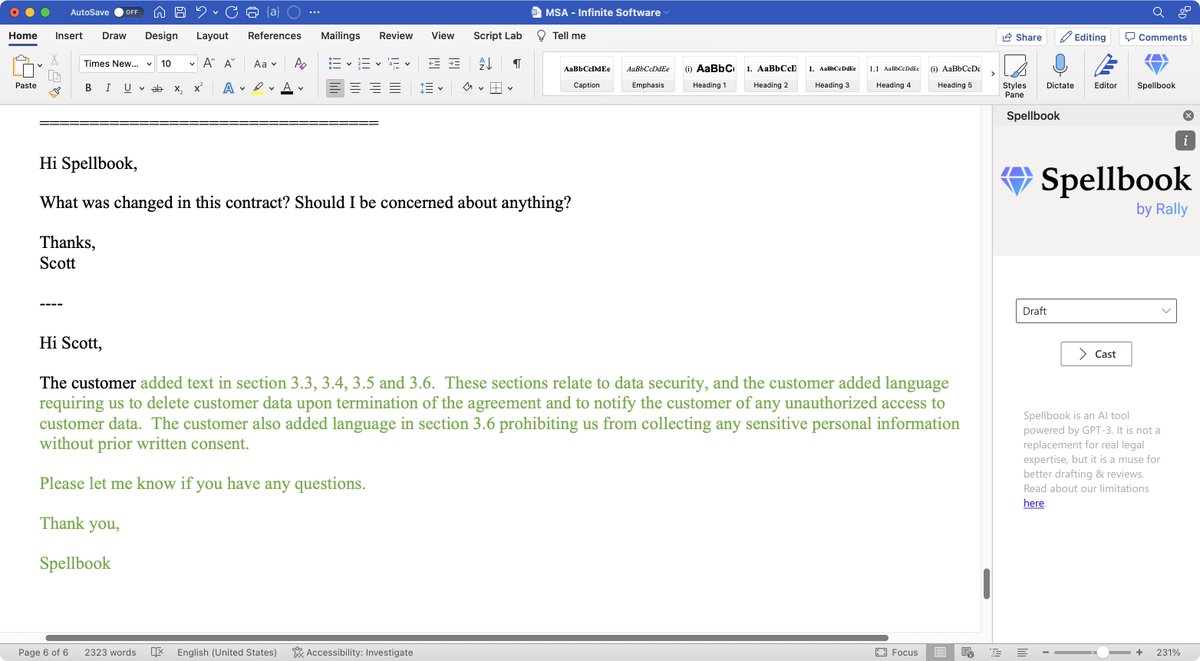
Task: Open the Borders dropdown arrow
Action: coord(510,88)
